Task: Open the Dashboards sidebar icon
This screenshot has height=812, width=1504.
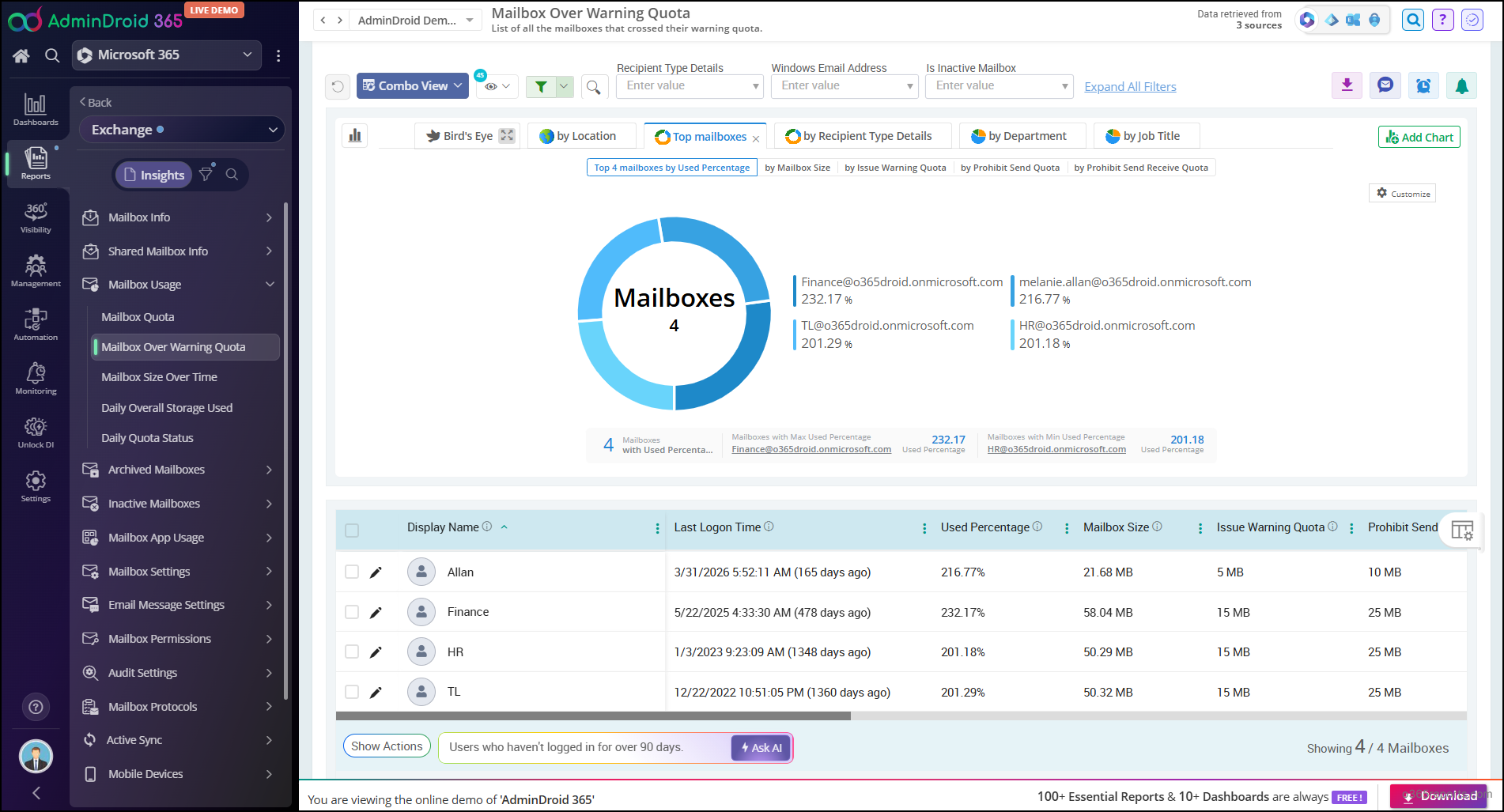Action: tap(36, 110)
